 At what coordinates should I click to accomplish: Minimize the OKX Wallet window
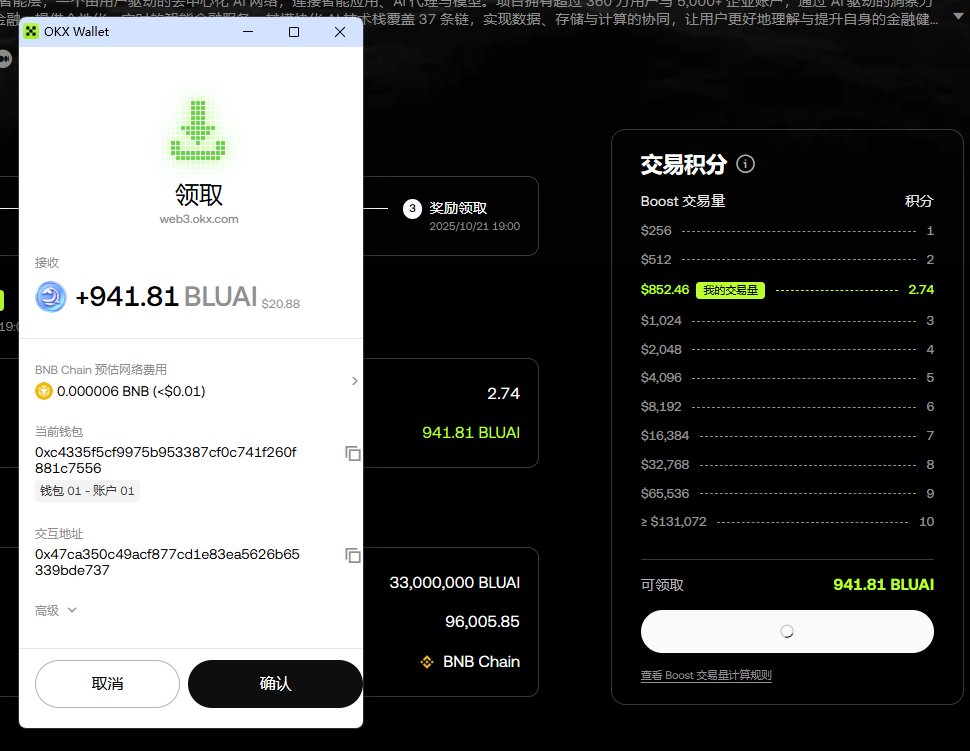pos(248,32)
